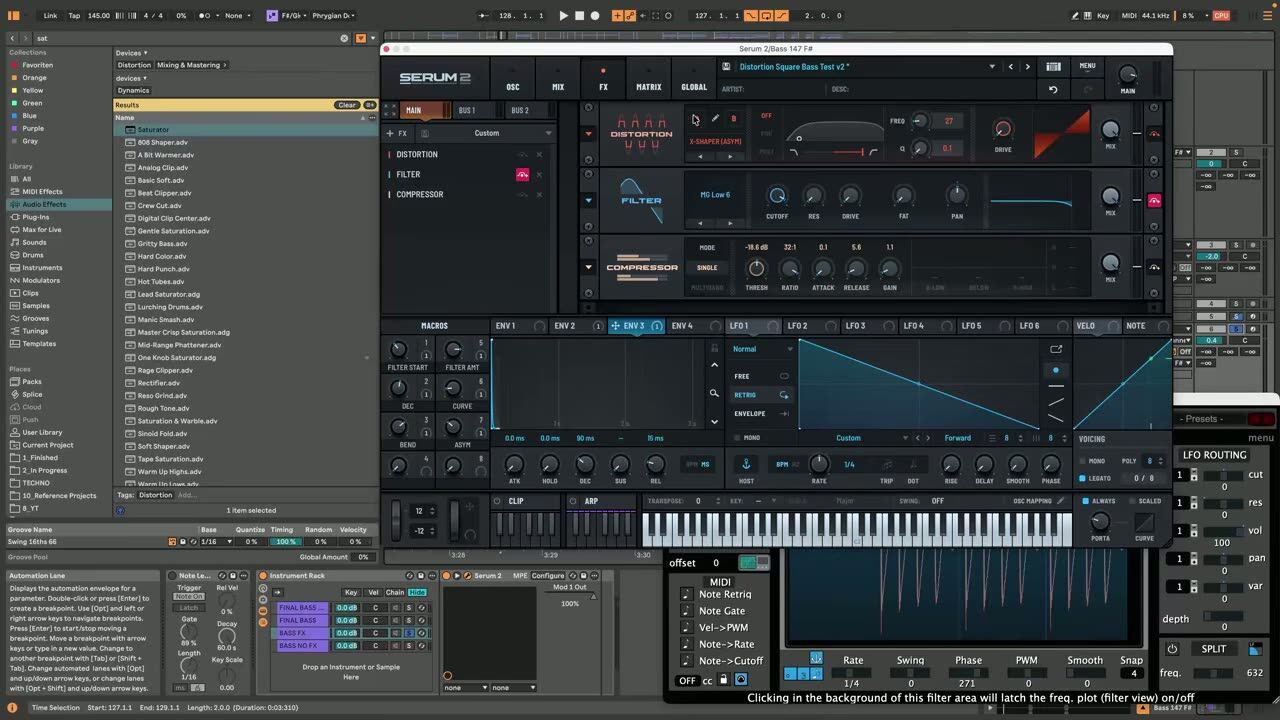1280x720 pixels.
Task: Click the SINGLE compressor mode button
Action: (707, 267)
